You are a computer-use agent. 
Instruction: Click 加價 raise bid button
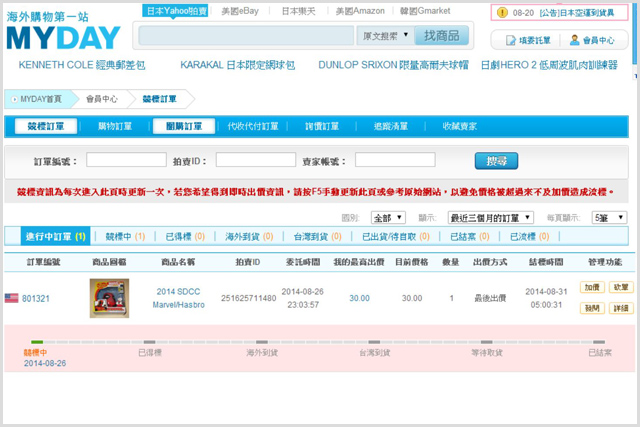pos(591,287)
